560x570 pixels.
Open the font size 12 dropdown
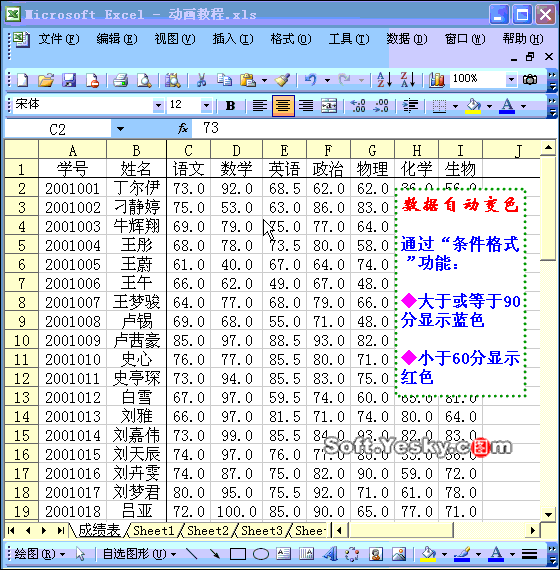[206, 106]
